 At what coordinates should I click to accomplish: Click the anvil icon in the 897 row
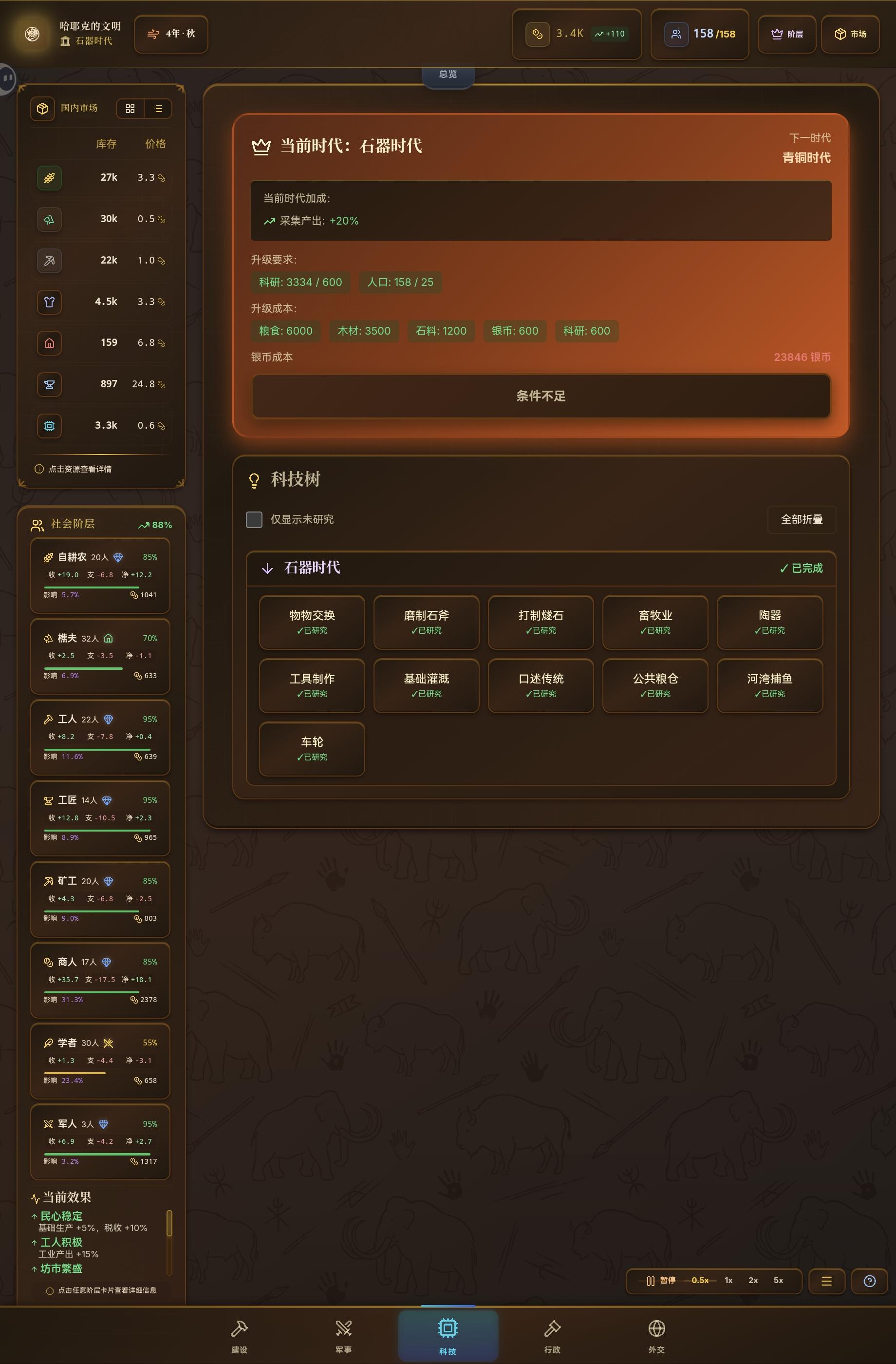pyautogui.click(x=49, y=384)
